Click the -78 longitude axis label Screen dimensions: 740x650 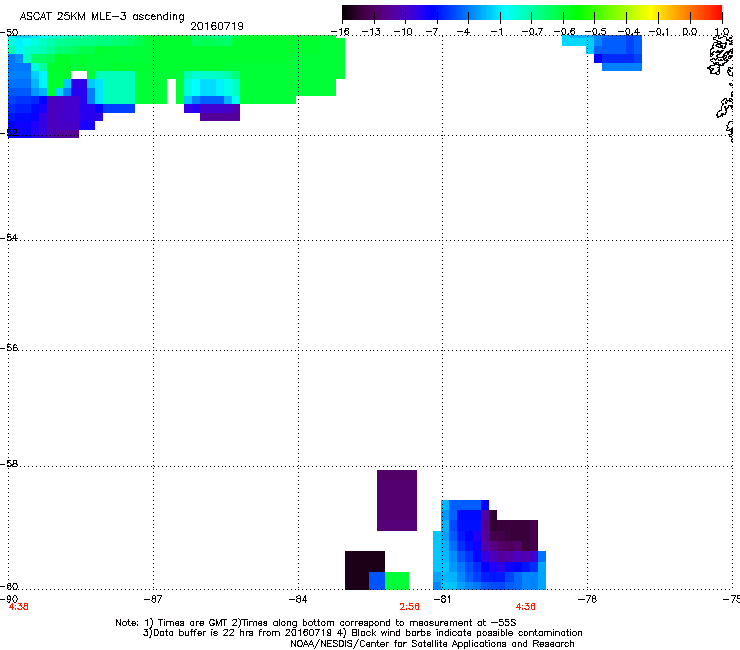pyautogui.click(x=587, y=599)
